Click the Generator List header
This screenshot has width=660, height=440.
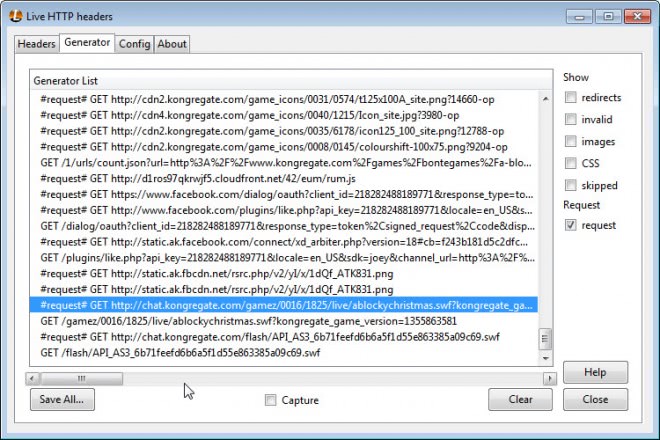click(x=291, y=80)
